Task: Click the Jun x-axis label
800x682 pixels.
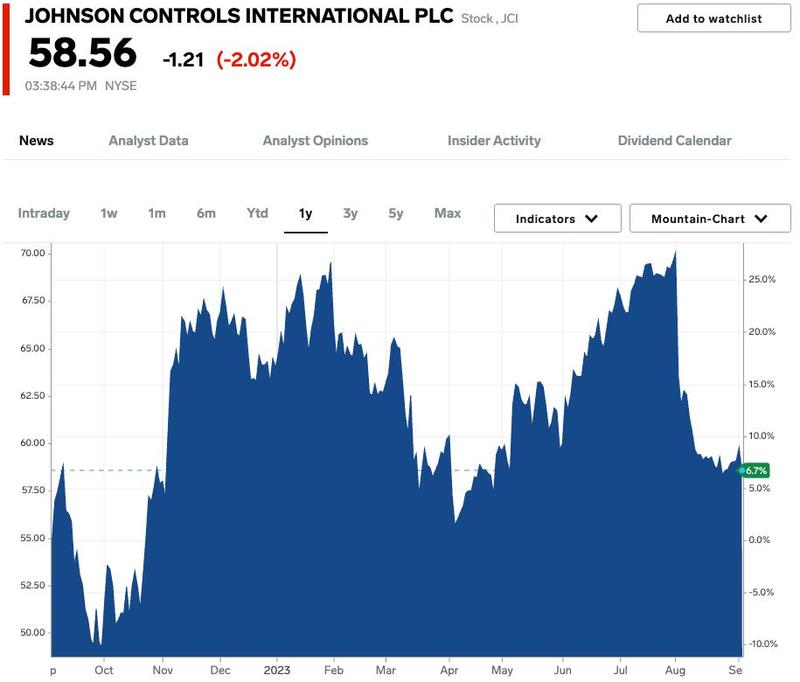Action: pyautogui.click(x=563, y=670)
